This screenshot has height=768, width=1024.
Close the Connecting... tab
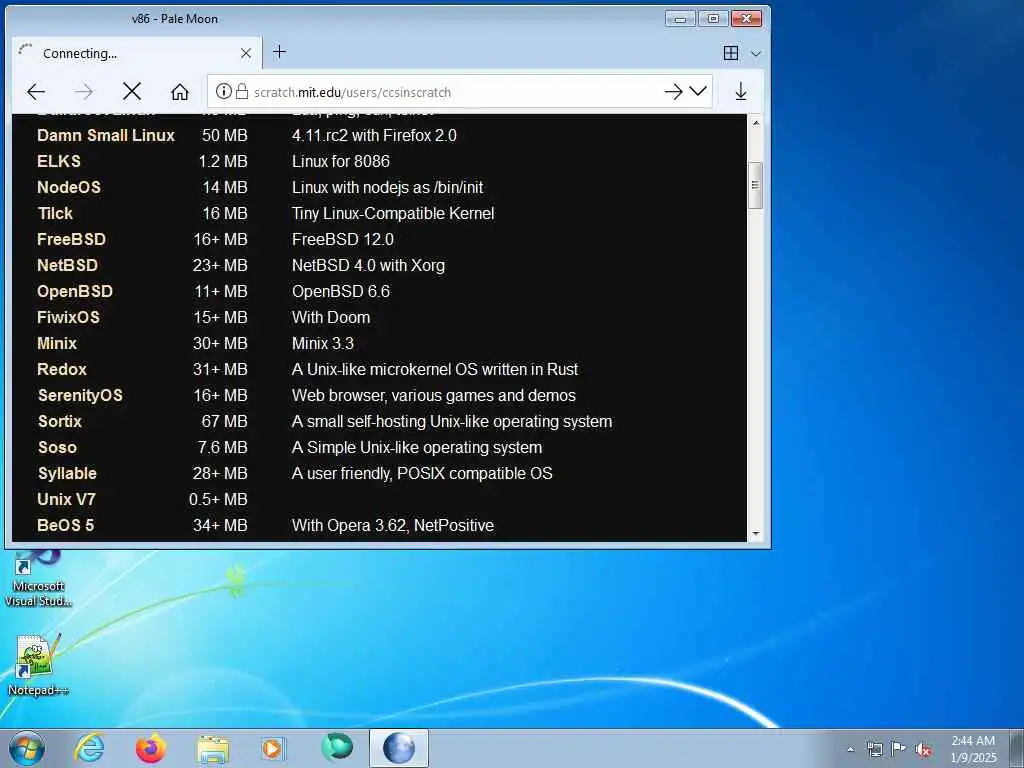(246, 54)
